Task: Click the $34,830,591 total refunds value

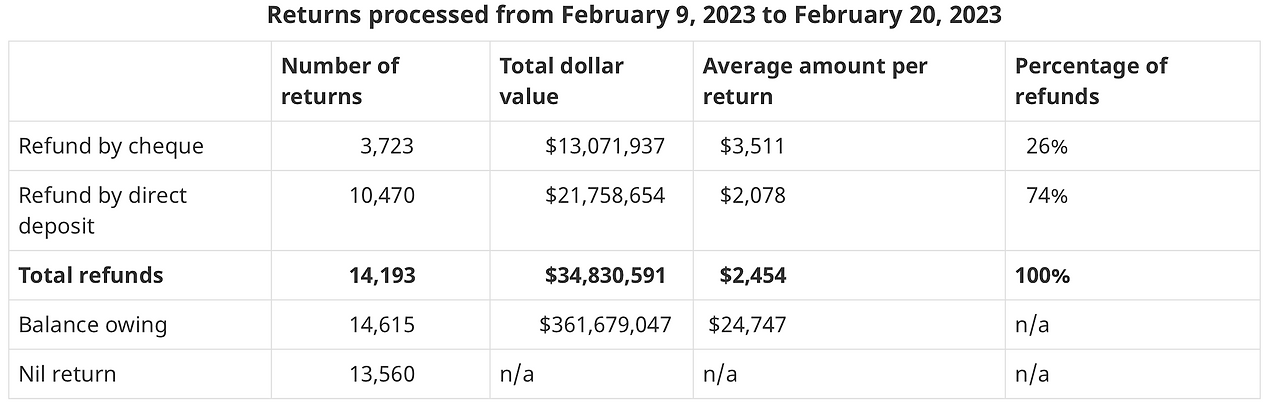Action: coord(605,275)
